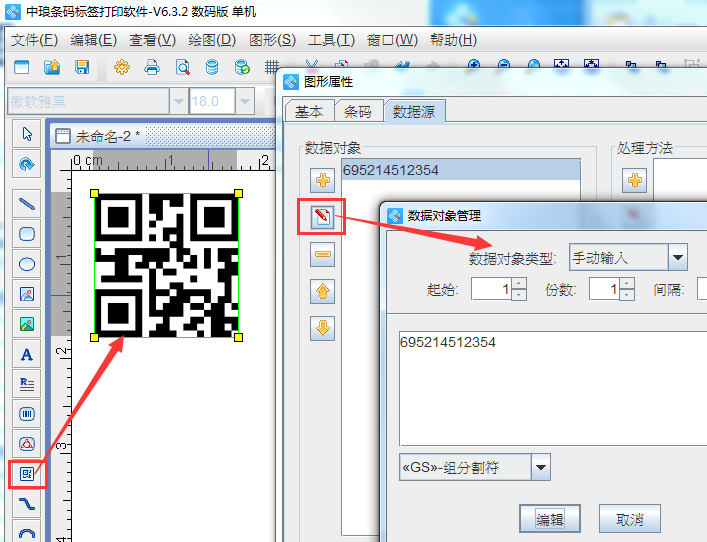Switch to the 数据源 tab
This screenshot has width=707, height=542.
pyautogui.click(x=414, y=111)
